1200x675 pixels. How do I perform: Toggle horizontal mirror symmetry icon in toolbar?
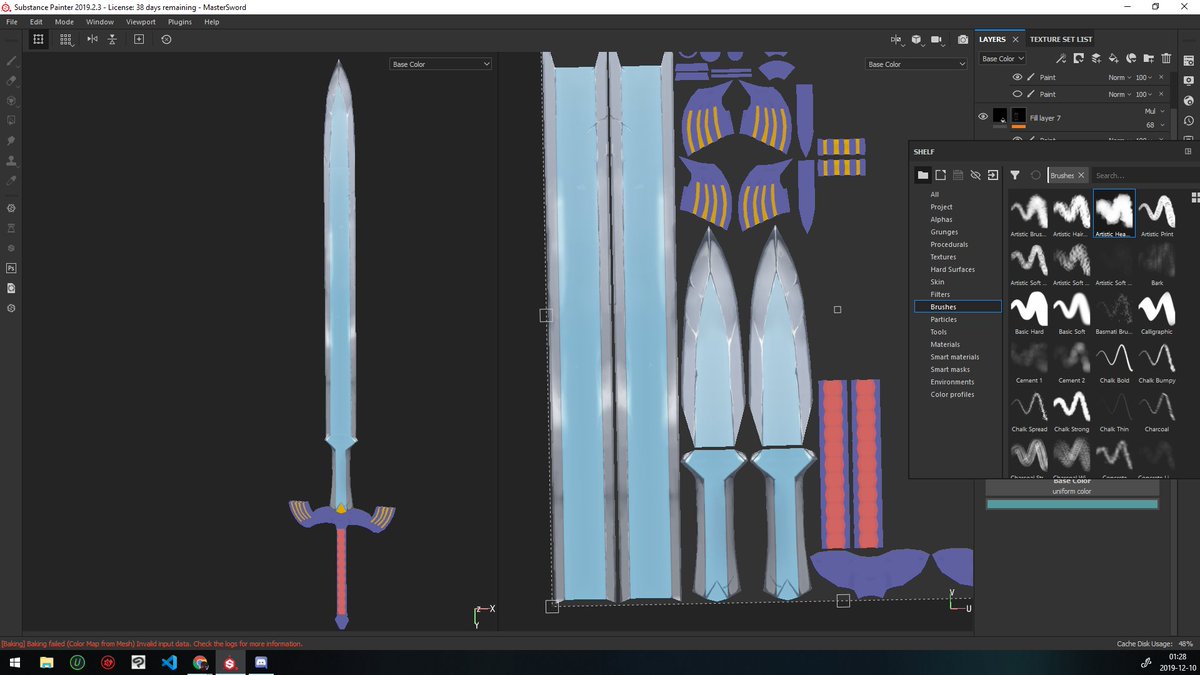tap(92, 39)
